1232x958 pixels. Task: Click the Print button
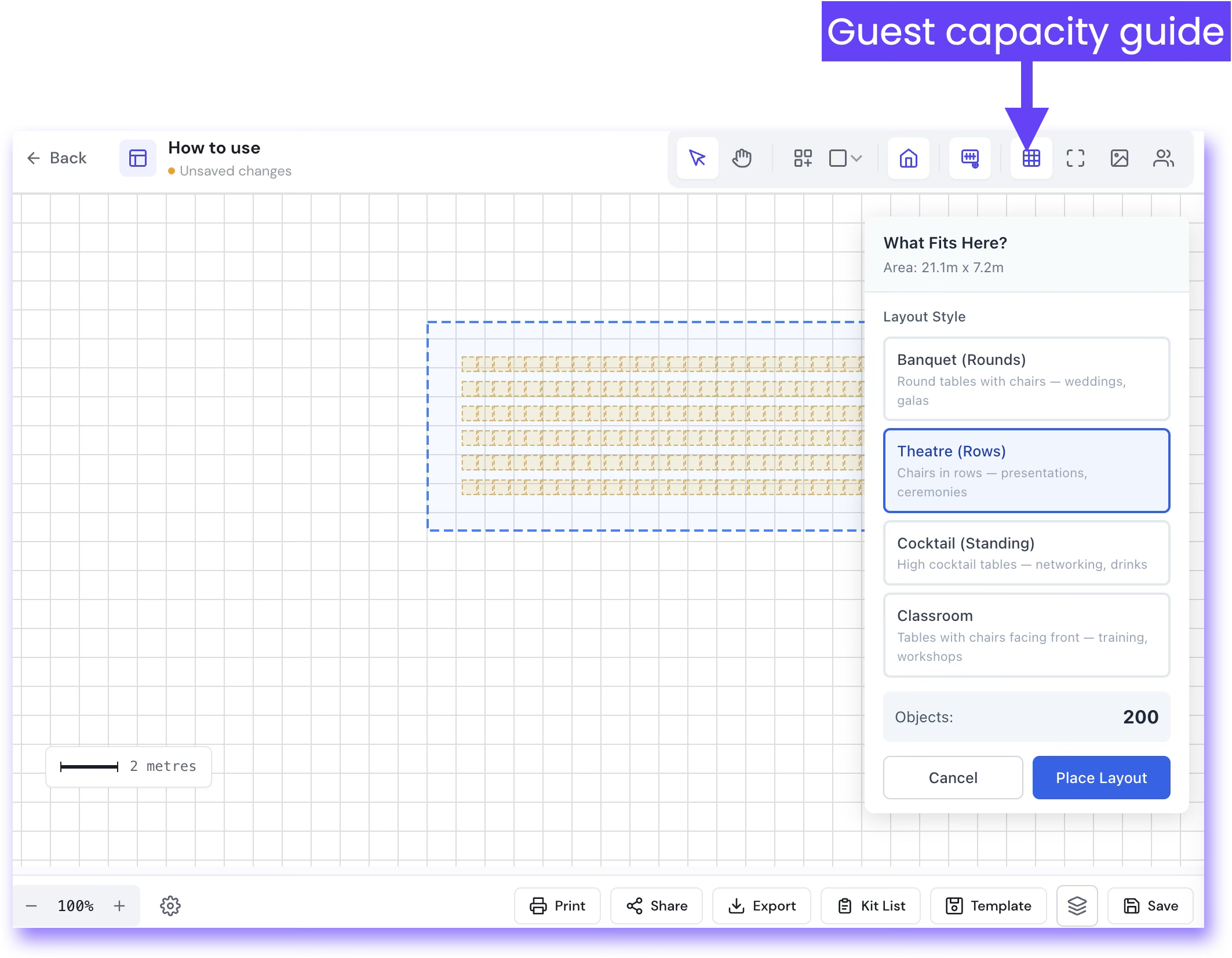pyautogui.click(x=557, y=906)
